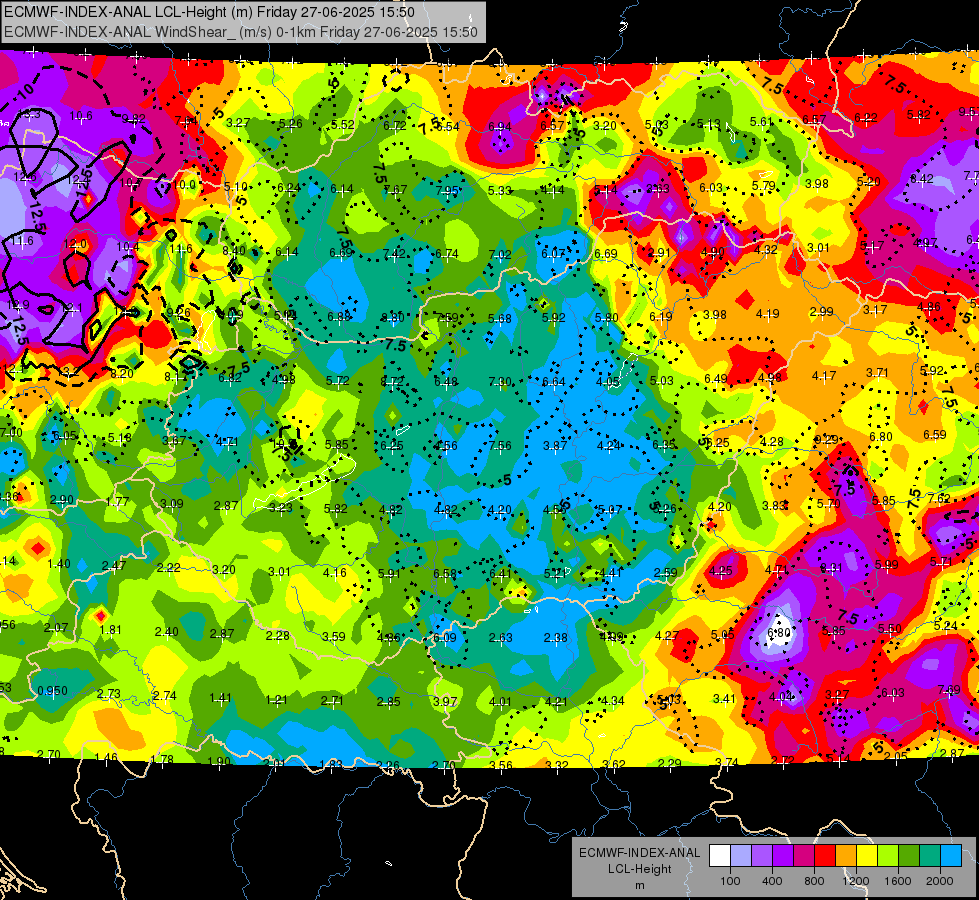Viewport: 979px width, 900px height.
Task: Click the legend unit label m
Action: tap(639, 886)
